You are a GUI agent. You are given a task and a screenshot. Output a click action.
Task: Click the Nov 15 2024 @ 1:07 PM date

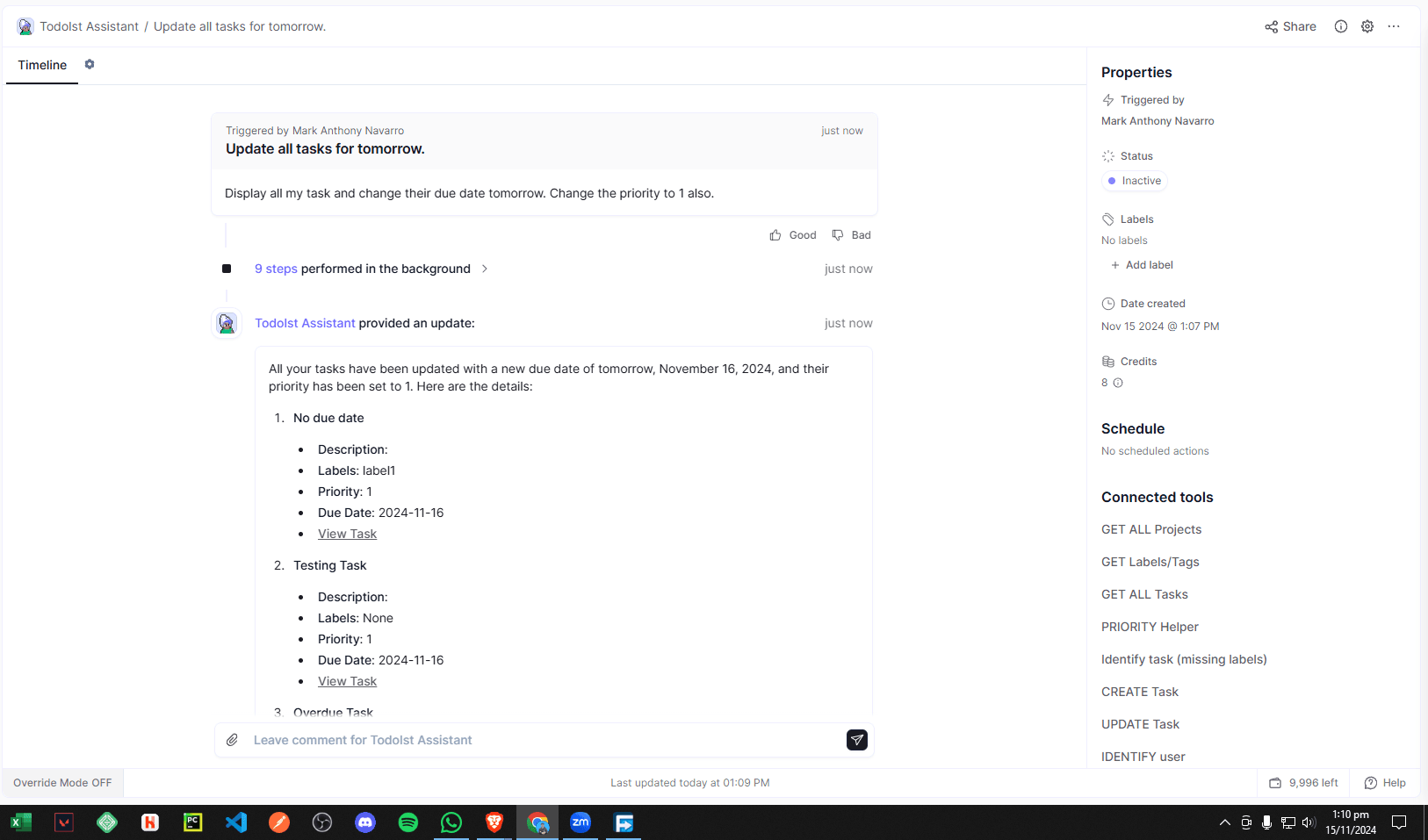pyautogui.click(x=1160, y=327)
